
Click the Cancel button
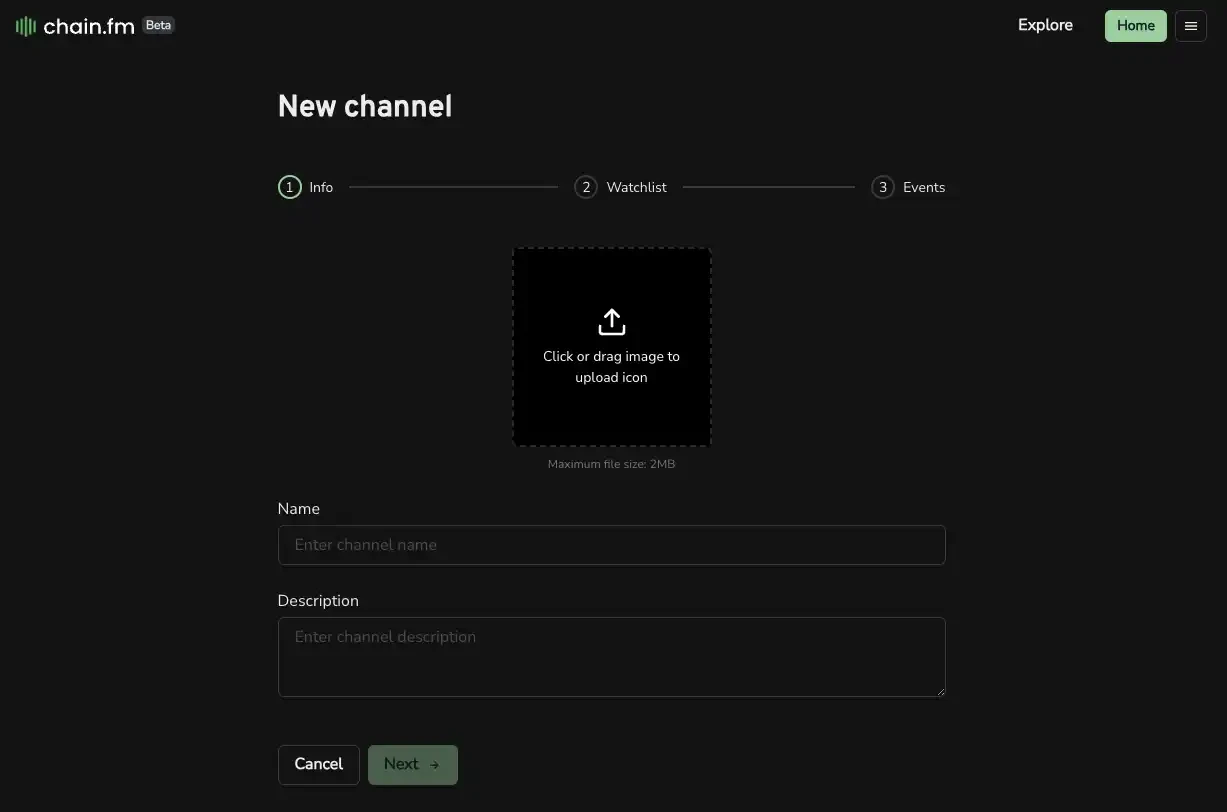point(318,764)
